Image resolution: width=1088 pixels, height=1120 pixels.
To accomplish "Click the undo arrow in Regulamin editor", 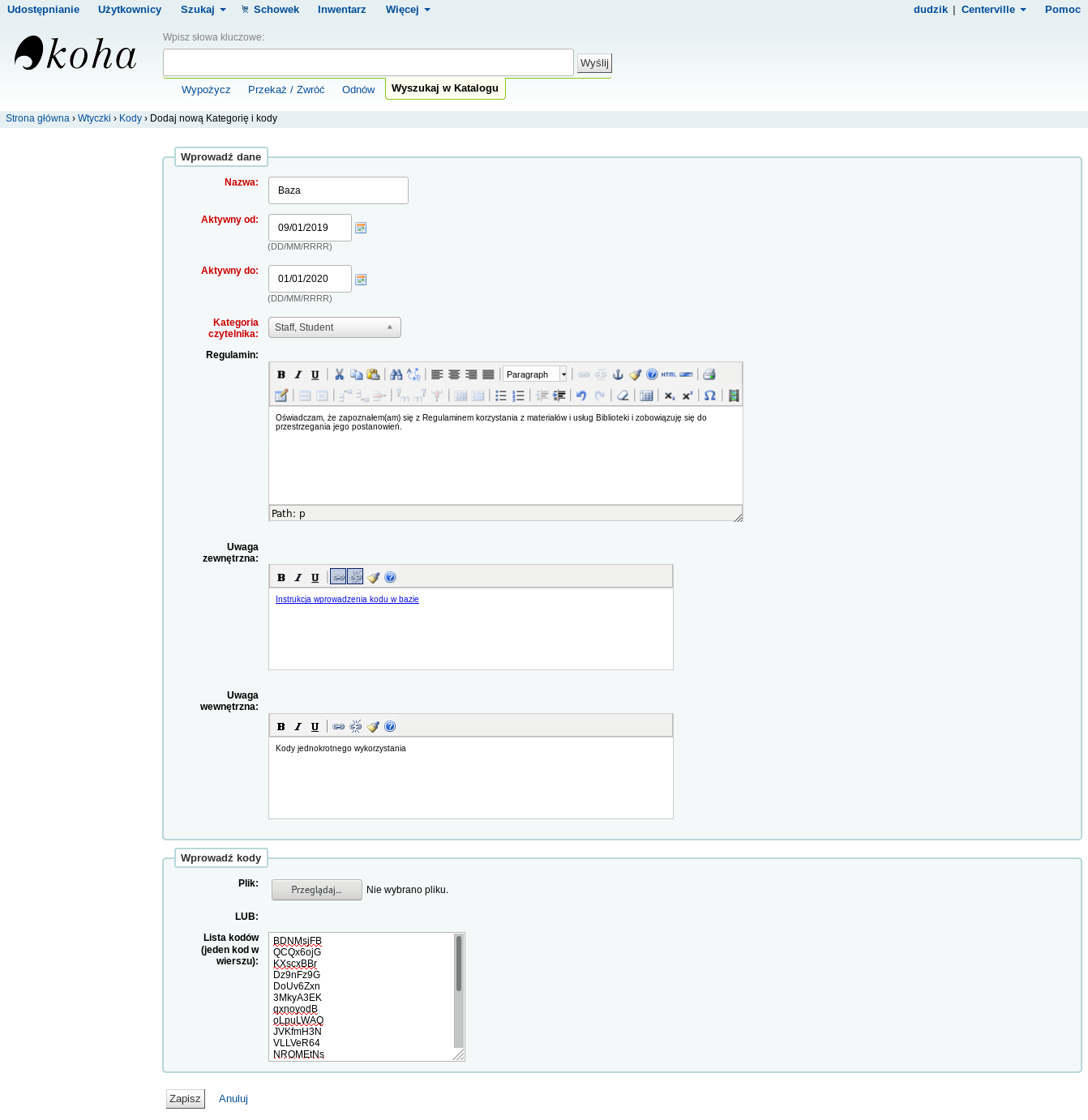I will (581, 395).
